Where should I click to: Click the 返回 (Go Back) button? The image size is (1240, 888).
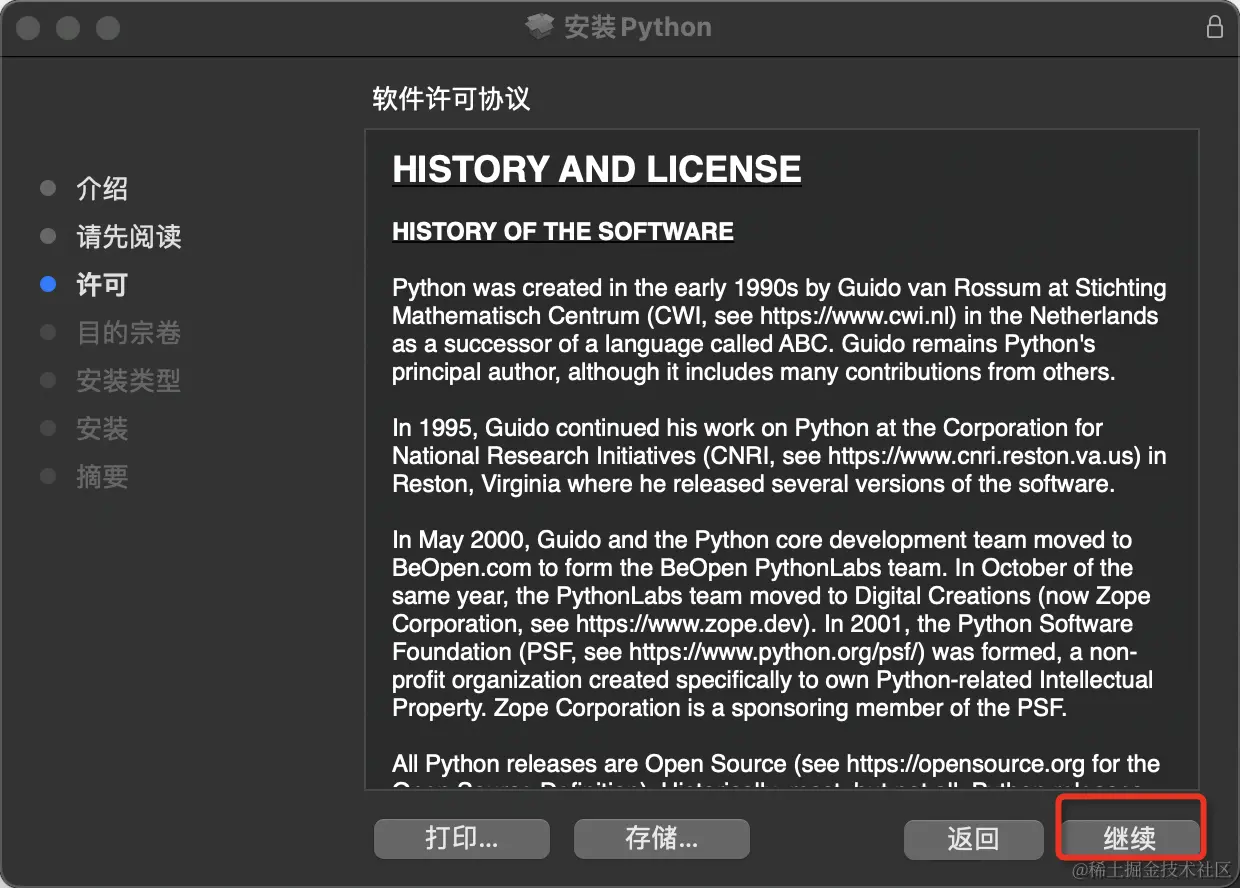point(973,838)
